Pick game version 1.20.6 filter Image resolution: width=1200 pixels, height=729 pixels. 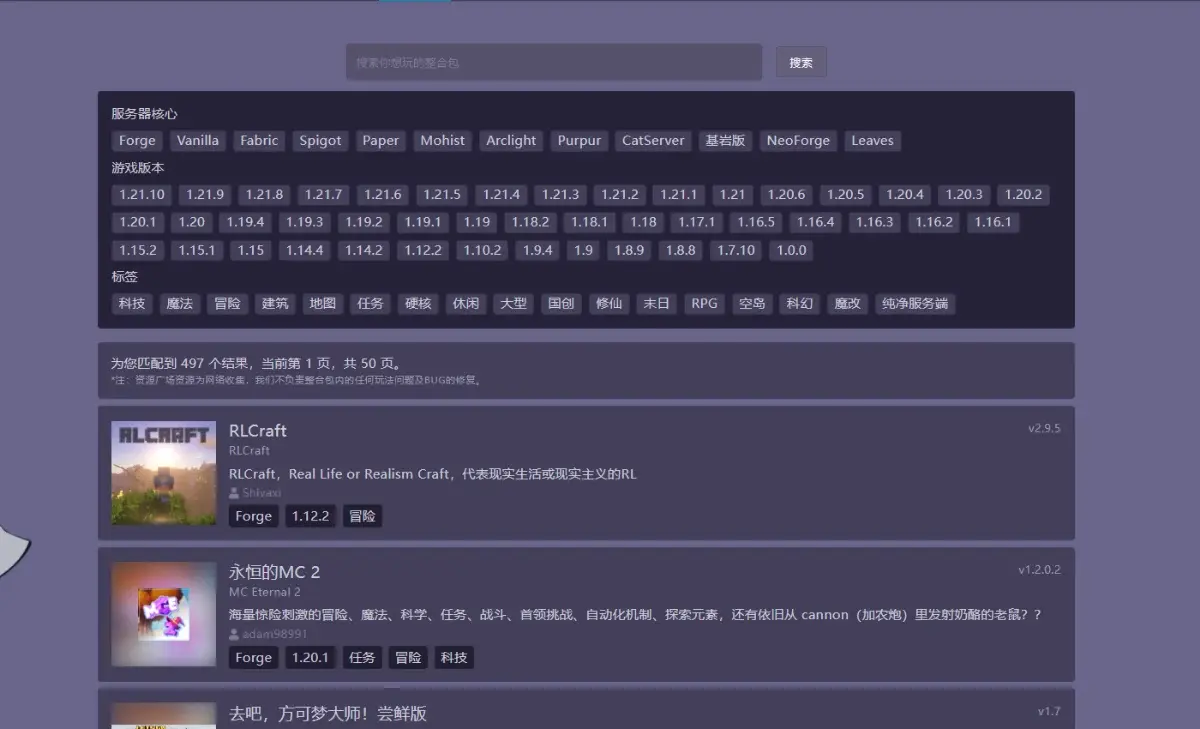(787, 195)
